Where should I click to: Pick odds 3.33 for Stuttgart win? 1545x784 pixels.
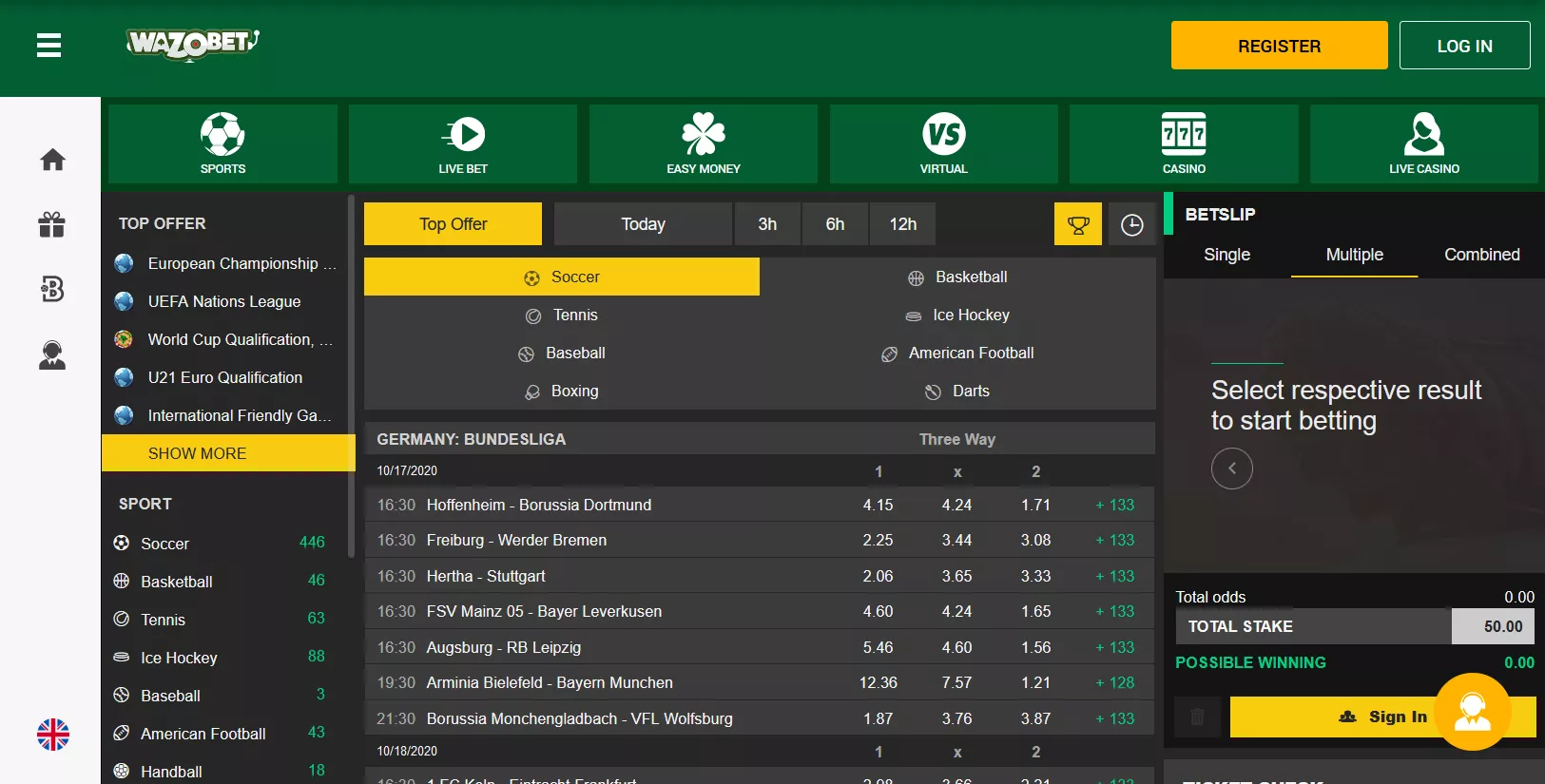click(x=1035, y=576)
